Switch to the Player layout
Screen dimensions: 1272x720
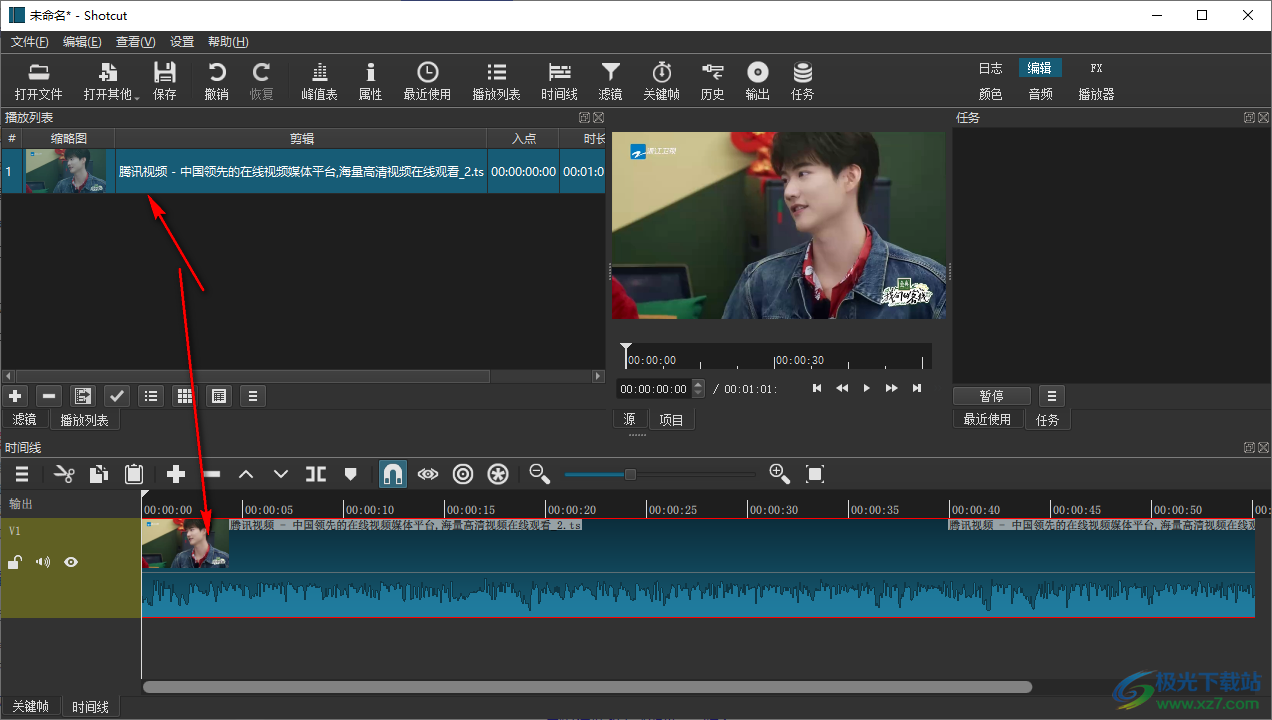pyautogui.click(x=1096, y=94)
